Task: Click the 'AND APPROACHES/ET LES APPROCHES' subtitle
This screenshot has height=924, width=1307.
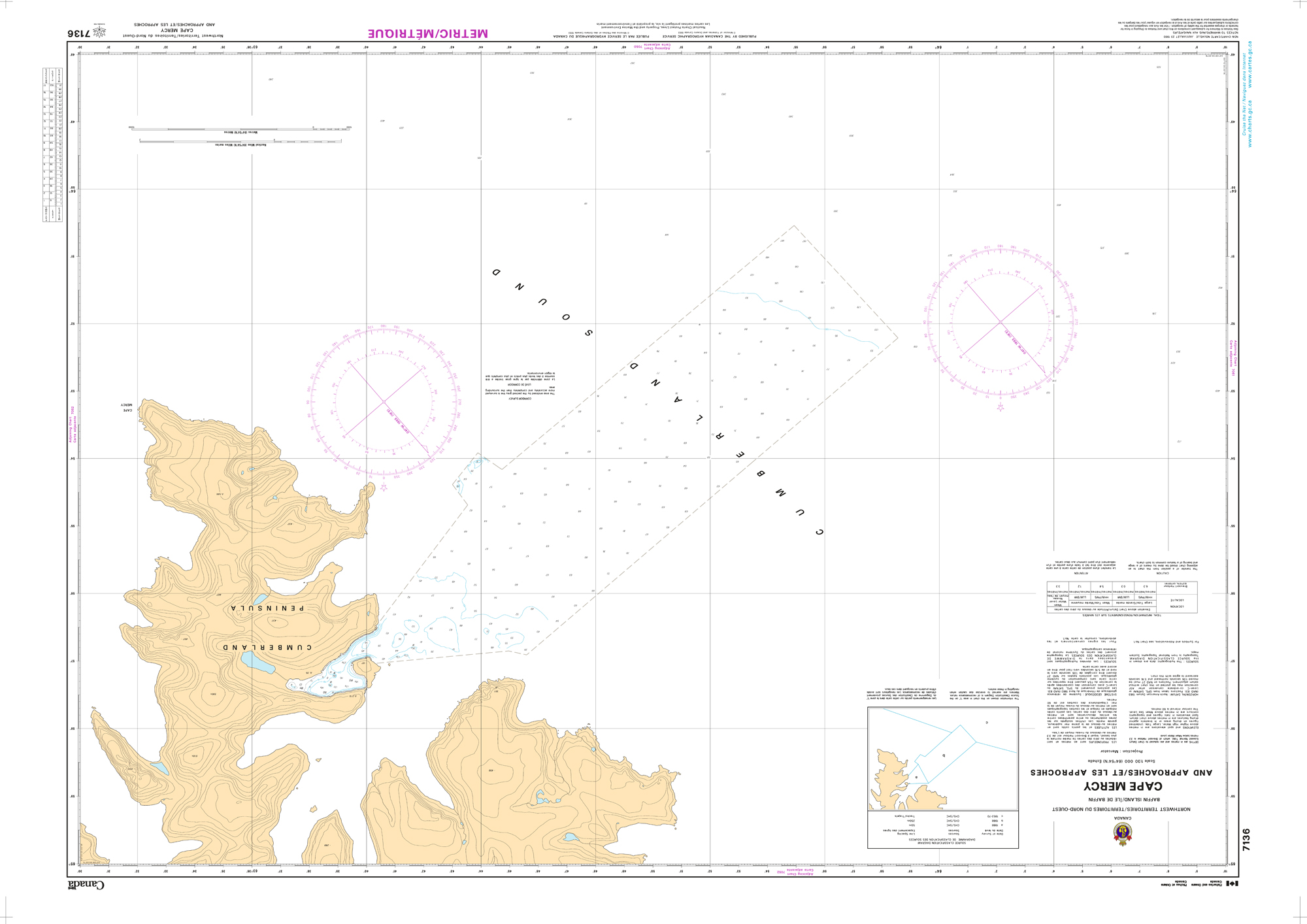Action: coord(1121,772)
